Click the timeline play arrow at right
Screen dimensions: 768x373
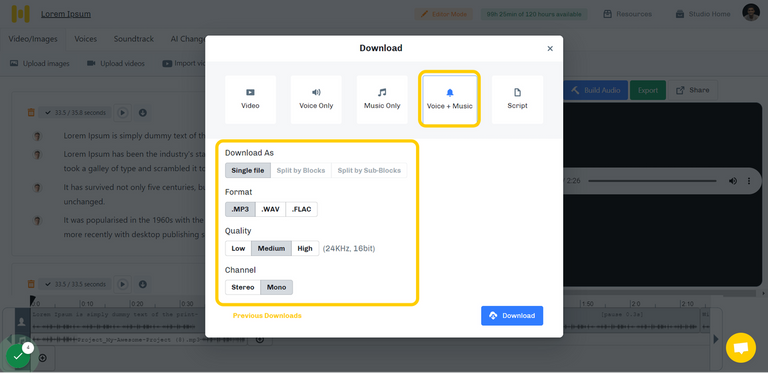[716, 339]
